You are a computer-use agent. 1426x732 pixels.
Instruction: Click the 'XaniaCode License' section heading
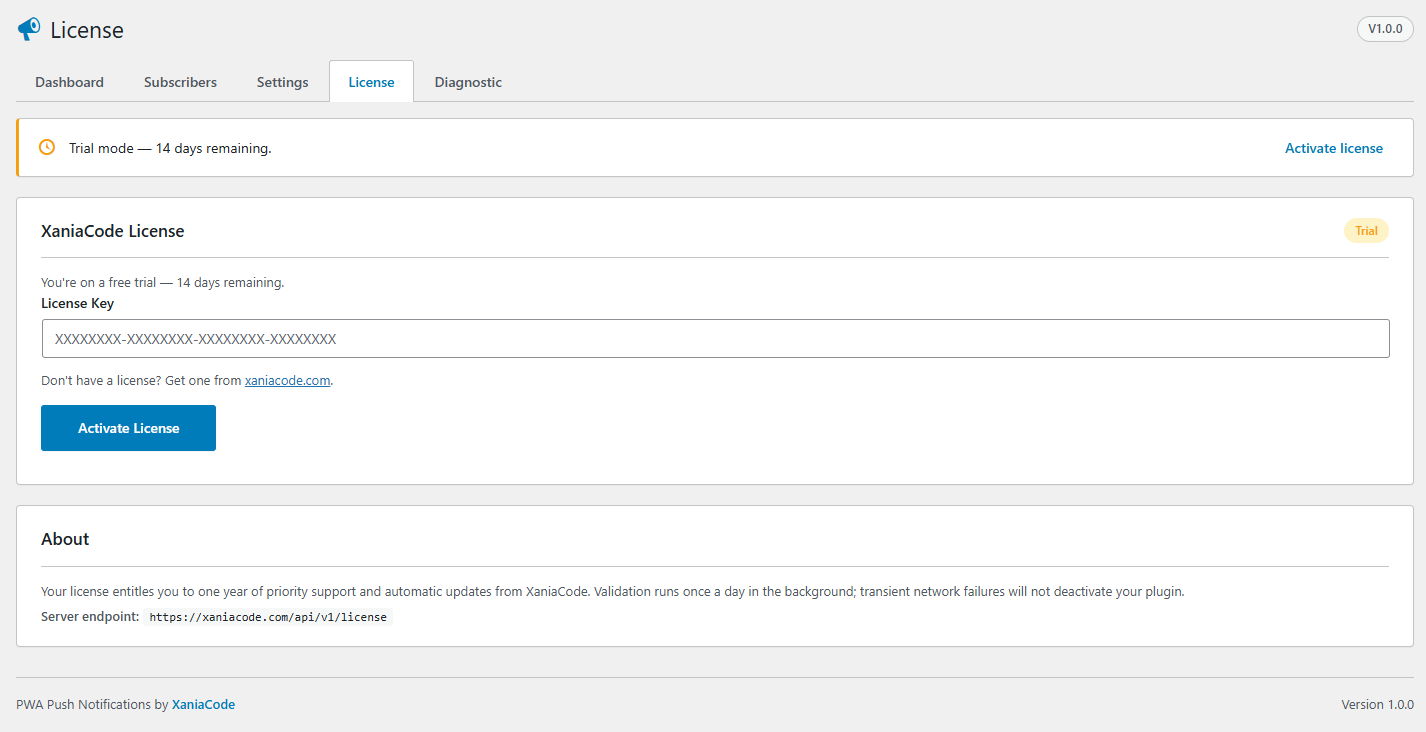click(x=113, y=231)
